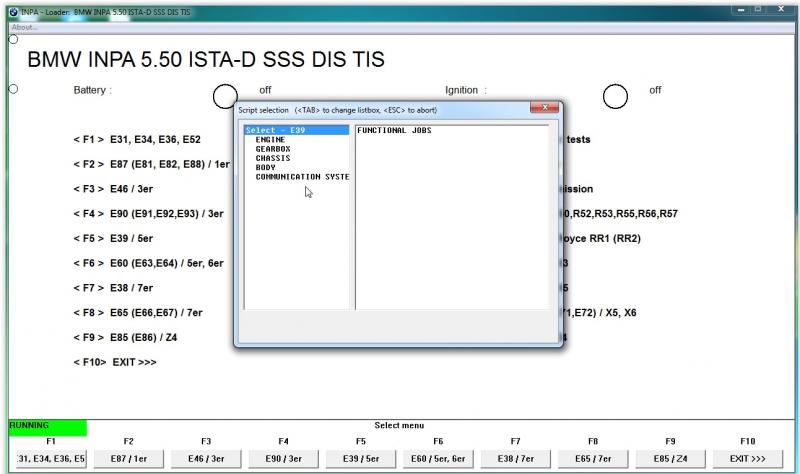
Task: Click the Battery status indicator circle
Action: (x=225, y=96)
